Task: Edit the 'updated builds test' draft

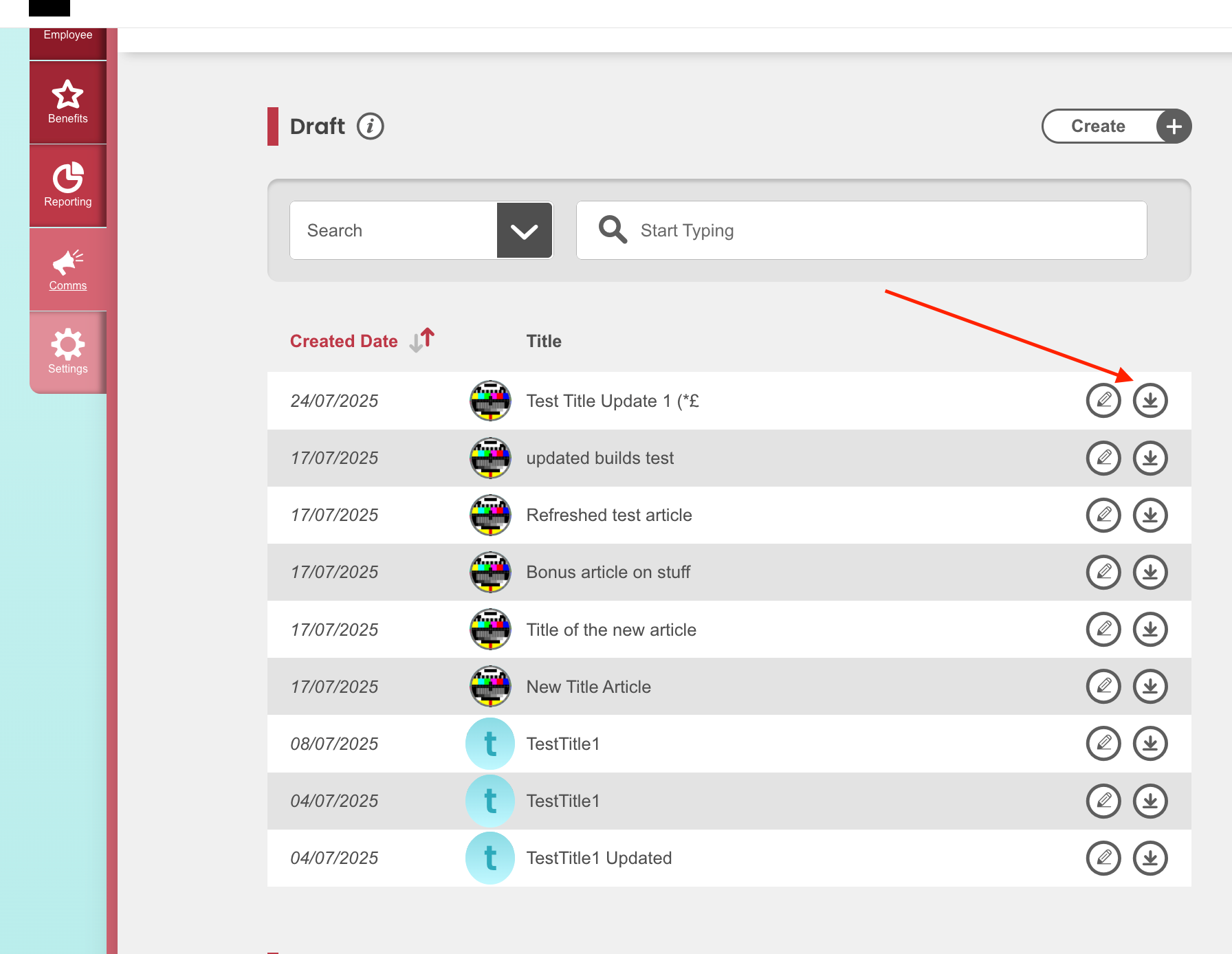Action: tap(1103, 458)
